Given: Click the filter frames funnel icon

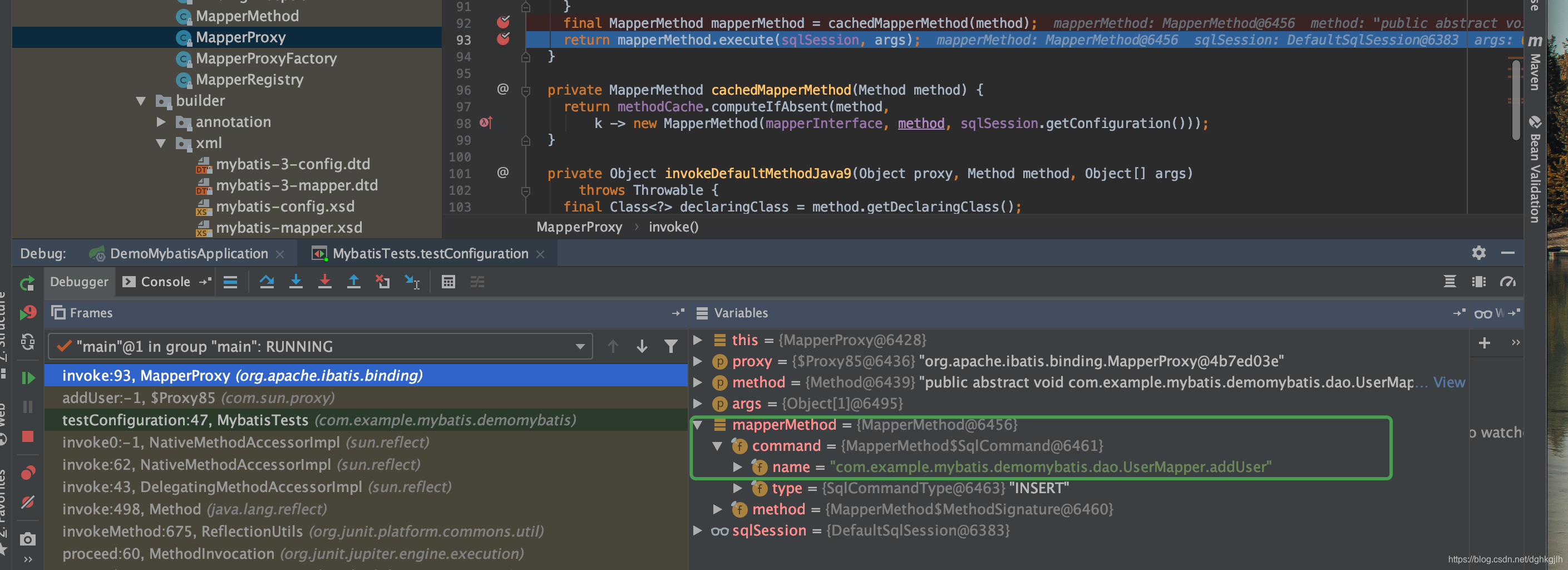Looking at the screenshot, I should [671, 346].
